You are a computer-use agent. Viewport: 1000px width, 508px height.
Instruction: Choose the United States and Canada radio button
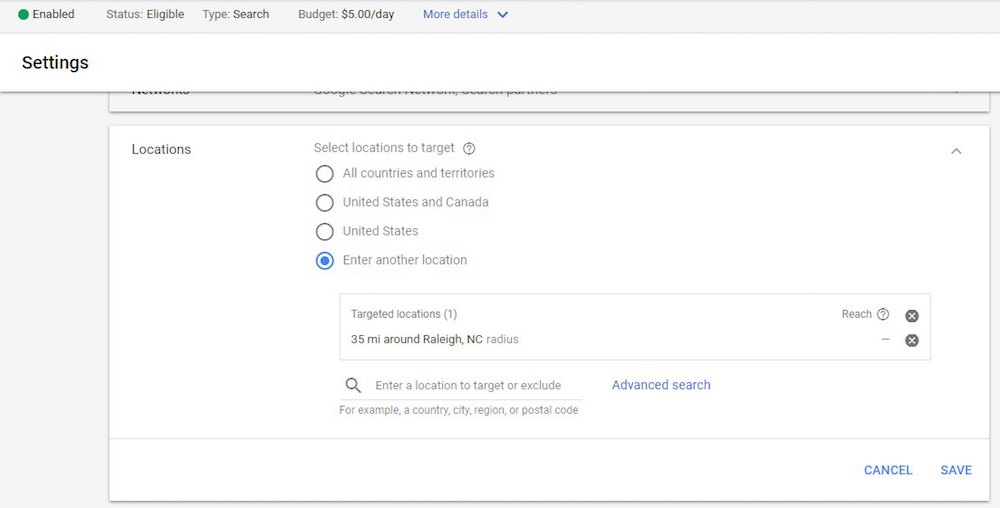coord(324,203)
